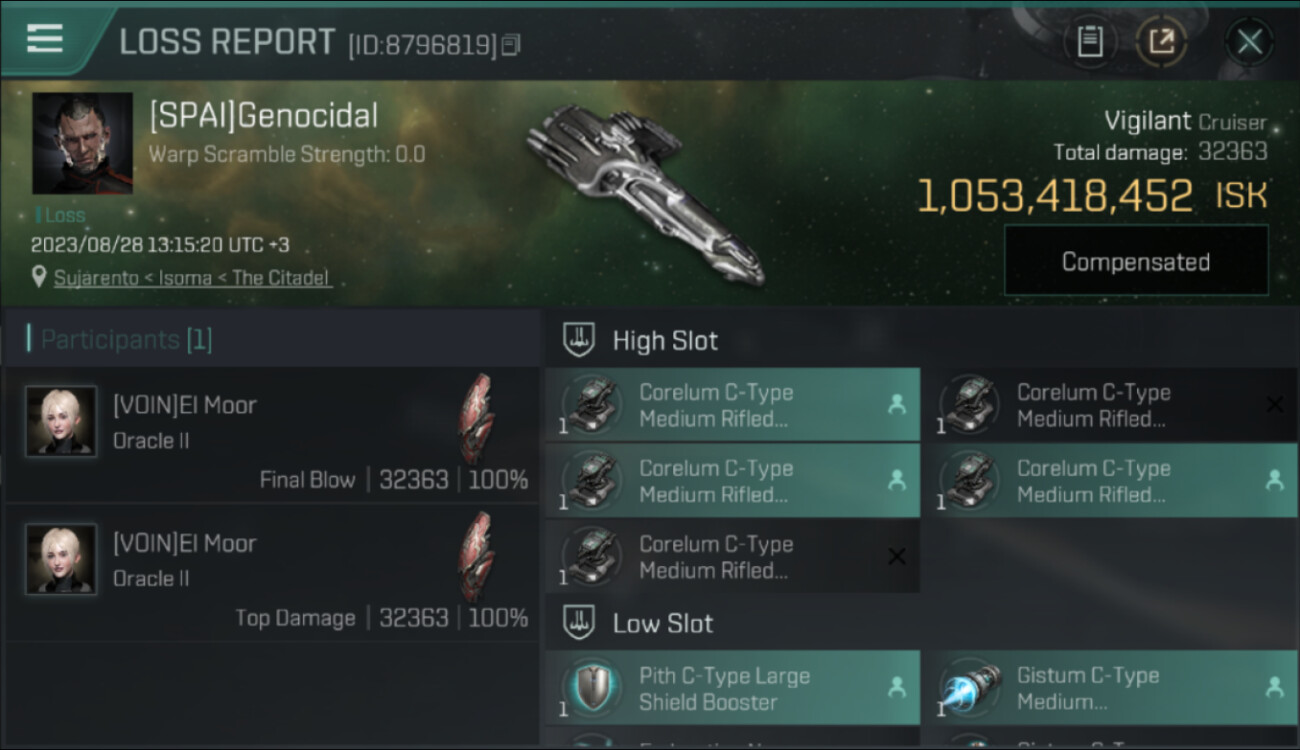Open the clipboard notes icon

pyautogui.click(x=1090, y=42)
